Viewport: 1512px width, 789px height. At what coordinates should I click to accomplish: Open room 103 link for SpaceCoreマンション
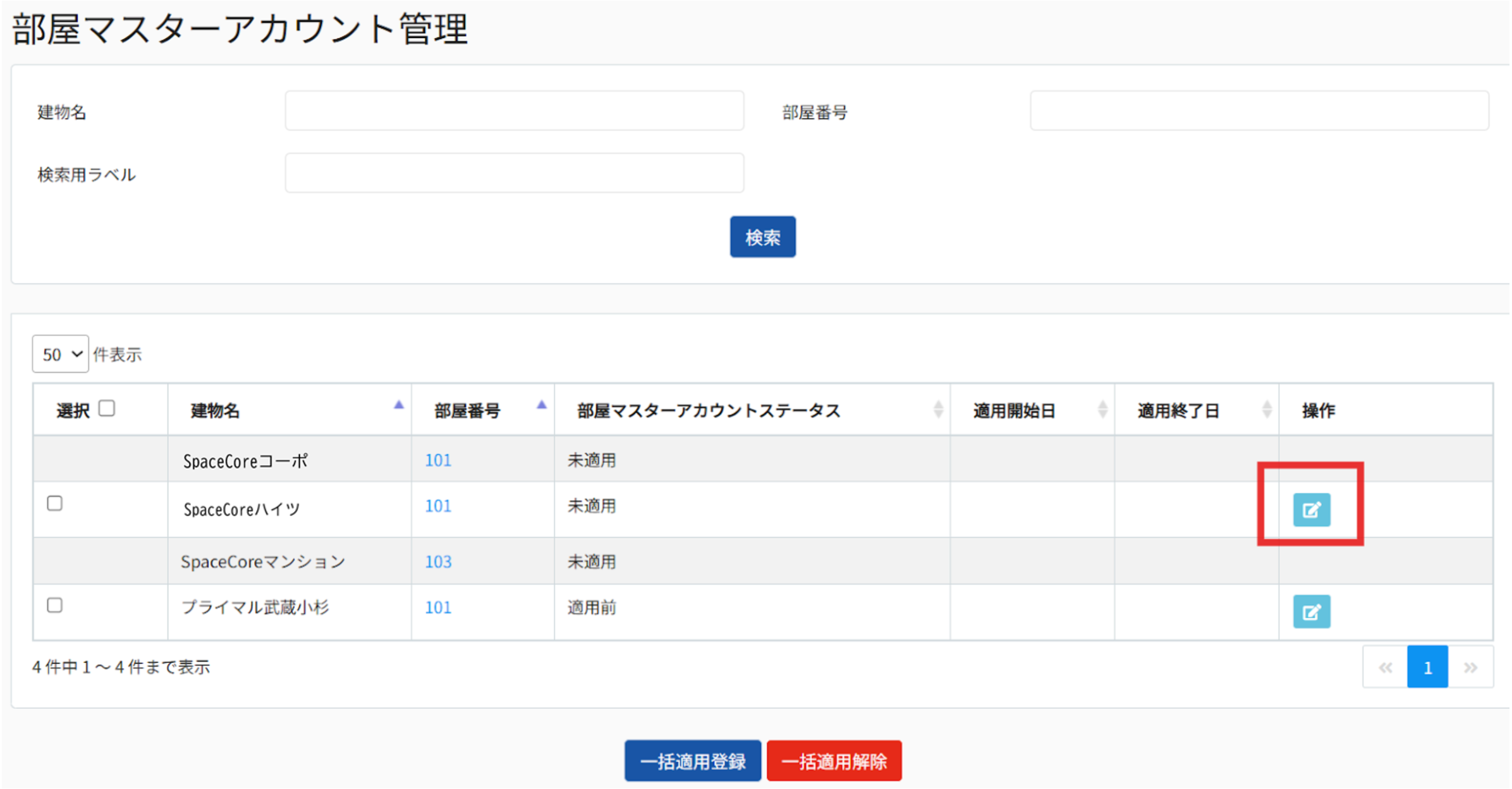coord(438,561)
